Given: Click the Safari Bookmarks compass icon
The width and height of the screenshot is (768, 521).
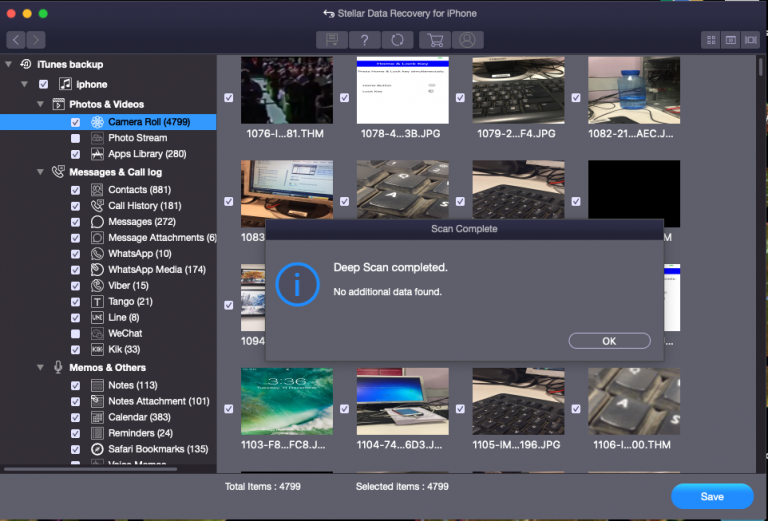Looking at the screenshot, I should 97,449.
